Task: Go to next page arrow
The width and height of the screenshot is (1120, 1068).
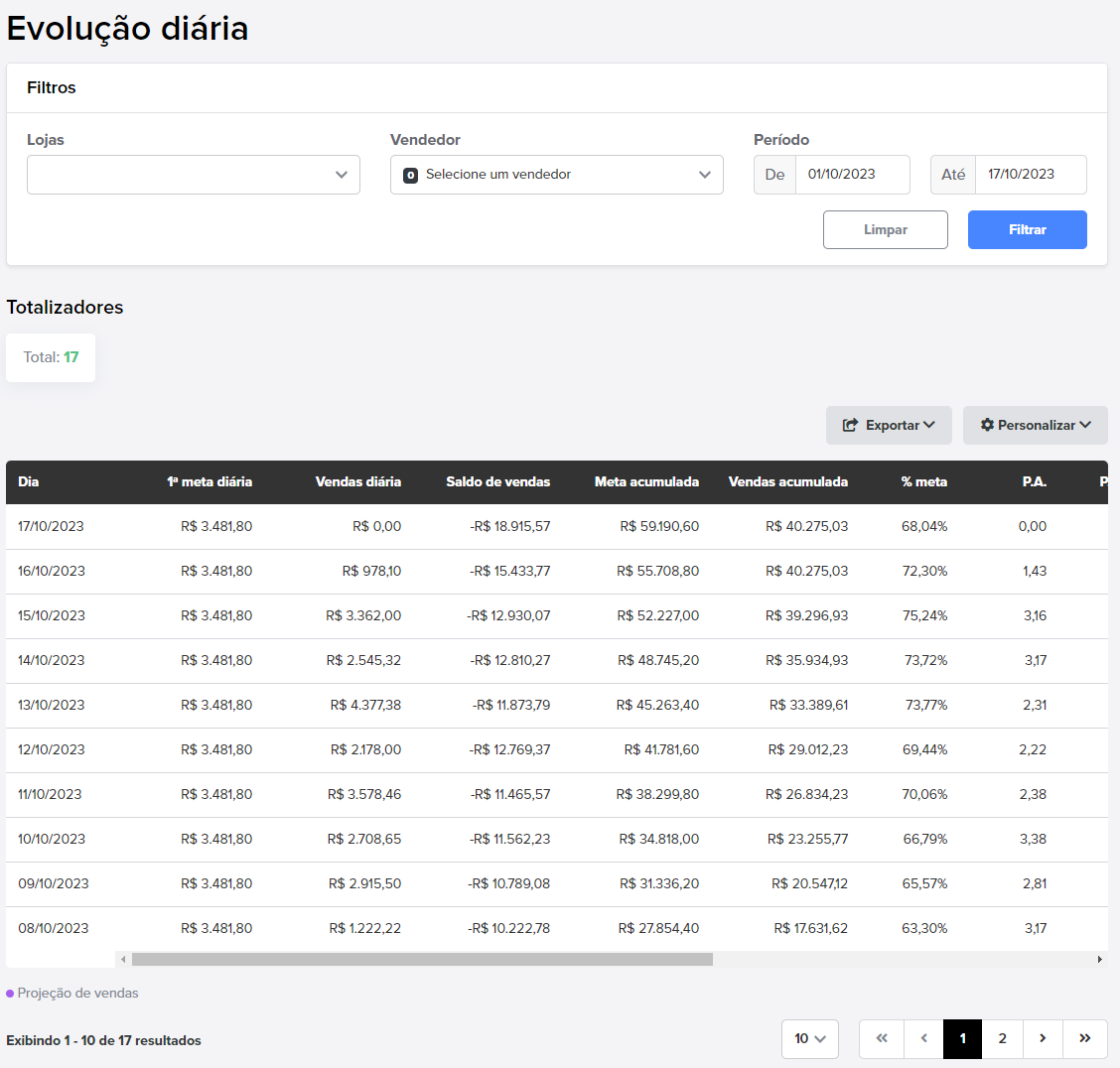Action: (1043, 1039)
